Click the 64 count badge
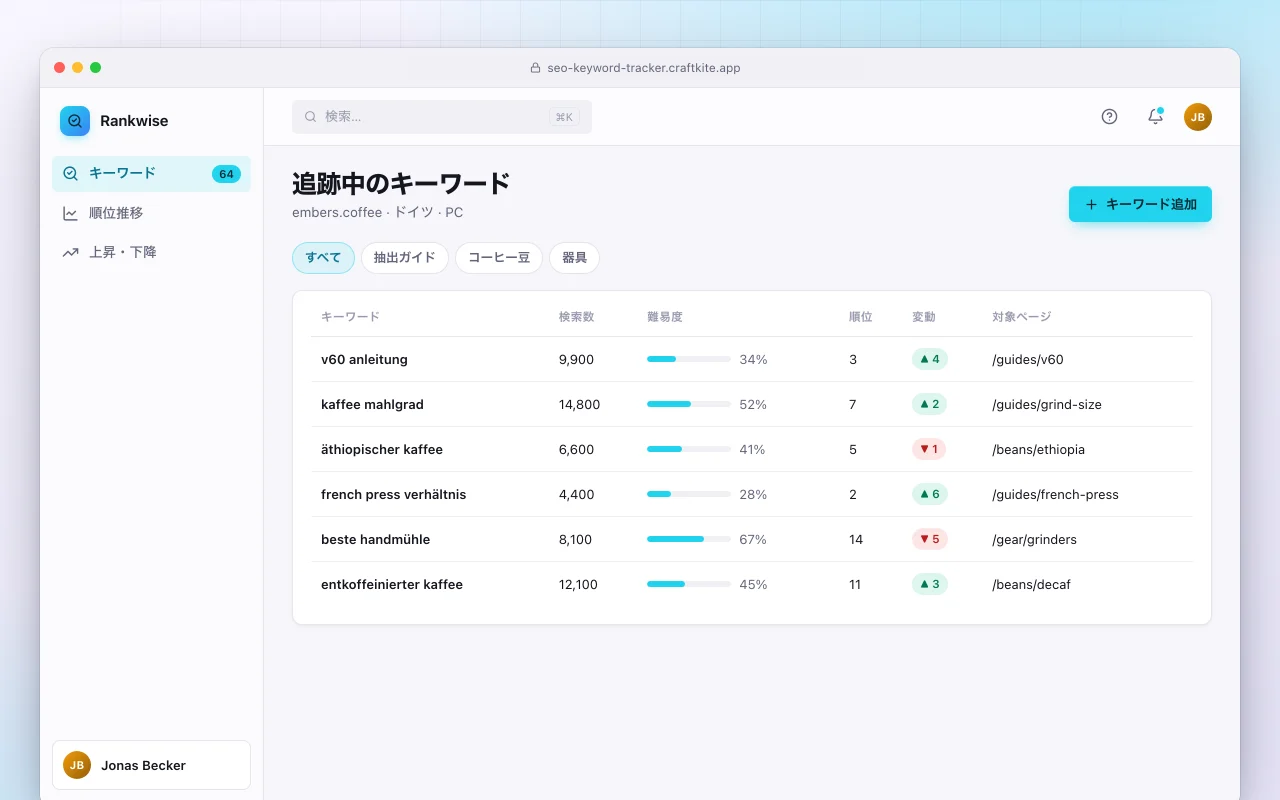 click(226, 174)
